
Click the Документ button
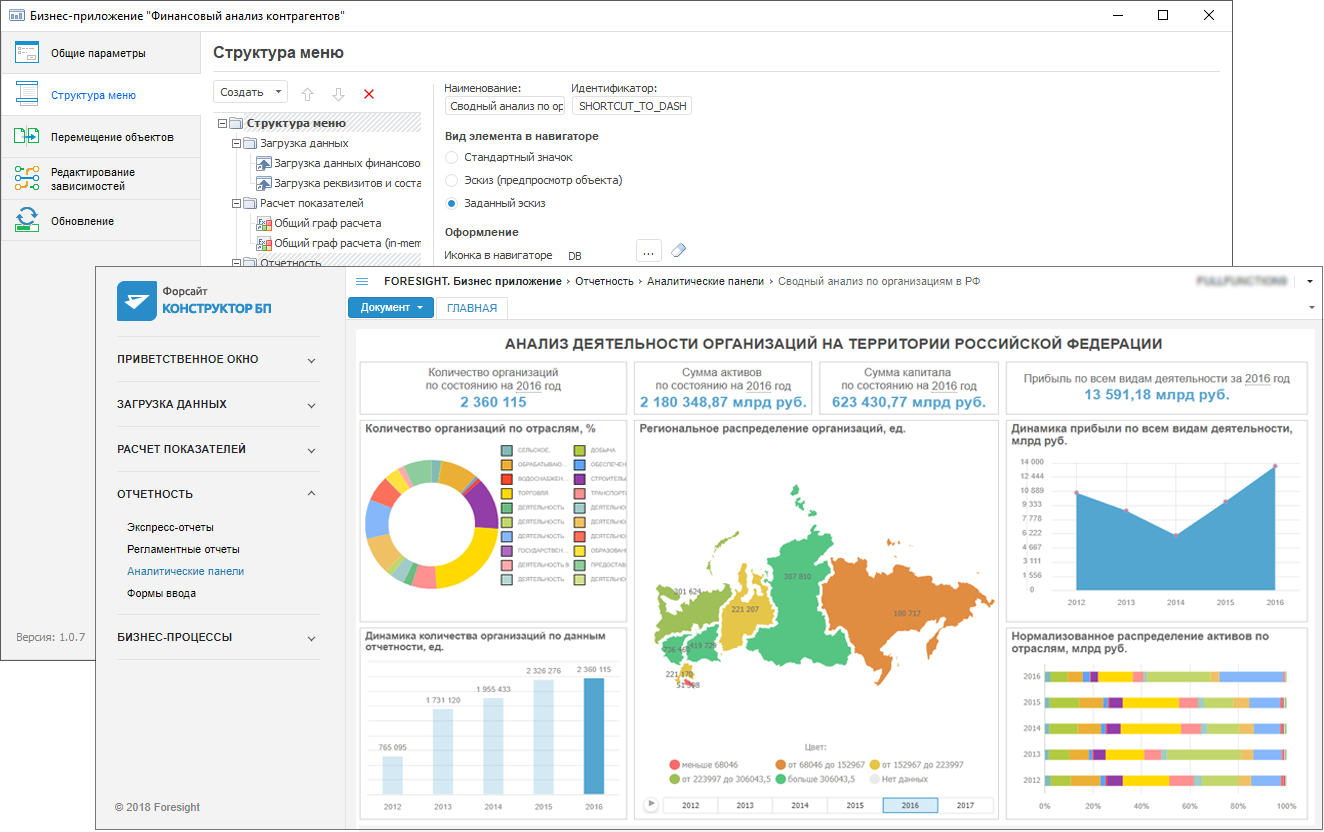click(391, 308)
